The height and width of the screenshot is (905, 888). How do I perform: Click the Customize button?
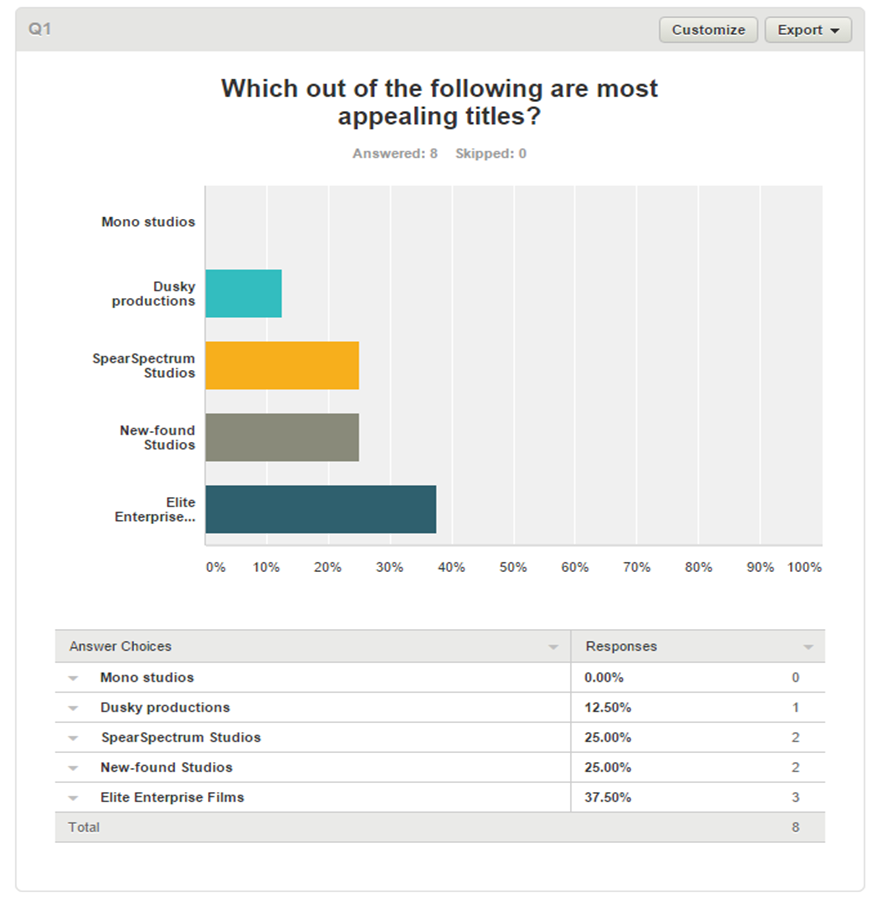click(x=708, y=30)
